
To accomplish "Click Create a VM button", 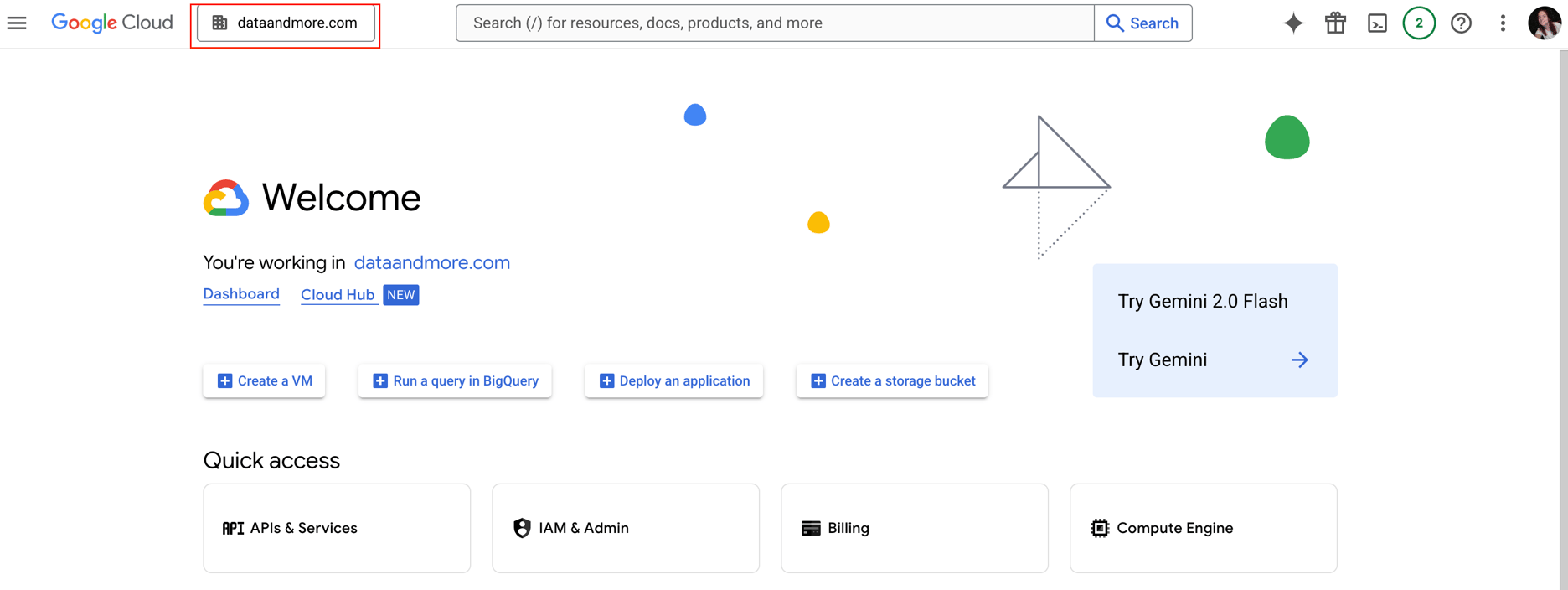I will [x=264, y=380].
